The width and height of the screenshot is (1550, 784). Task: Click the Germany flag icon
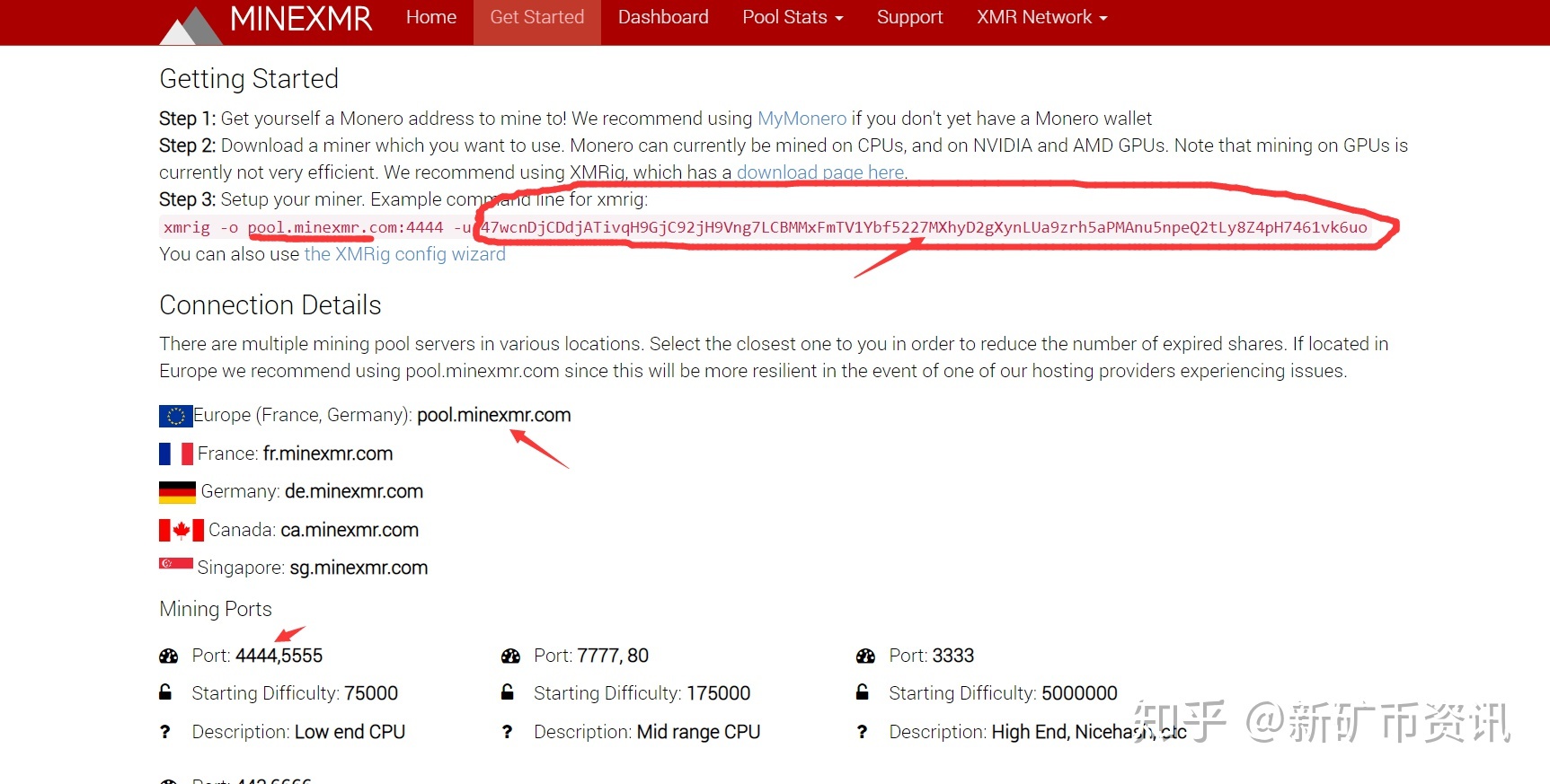177,492
